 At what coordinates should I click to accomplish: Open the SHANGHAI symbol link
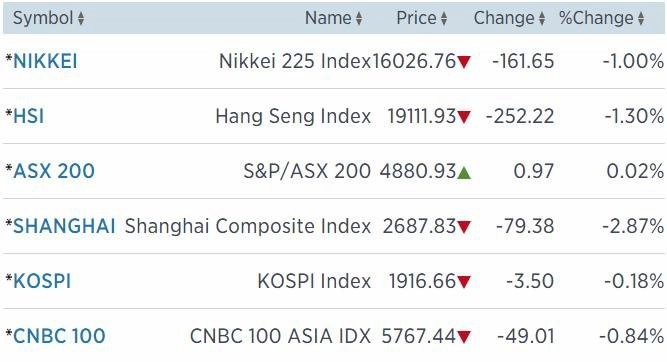(x=64, y=226)
